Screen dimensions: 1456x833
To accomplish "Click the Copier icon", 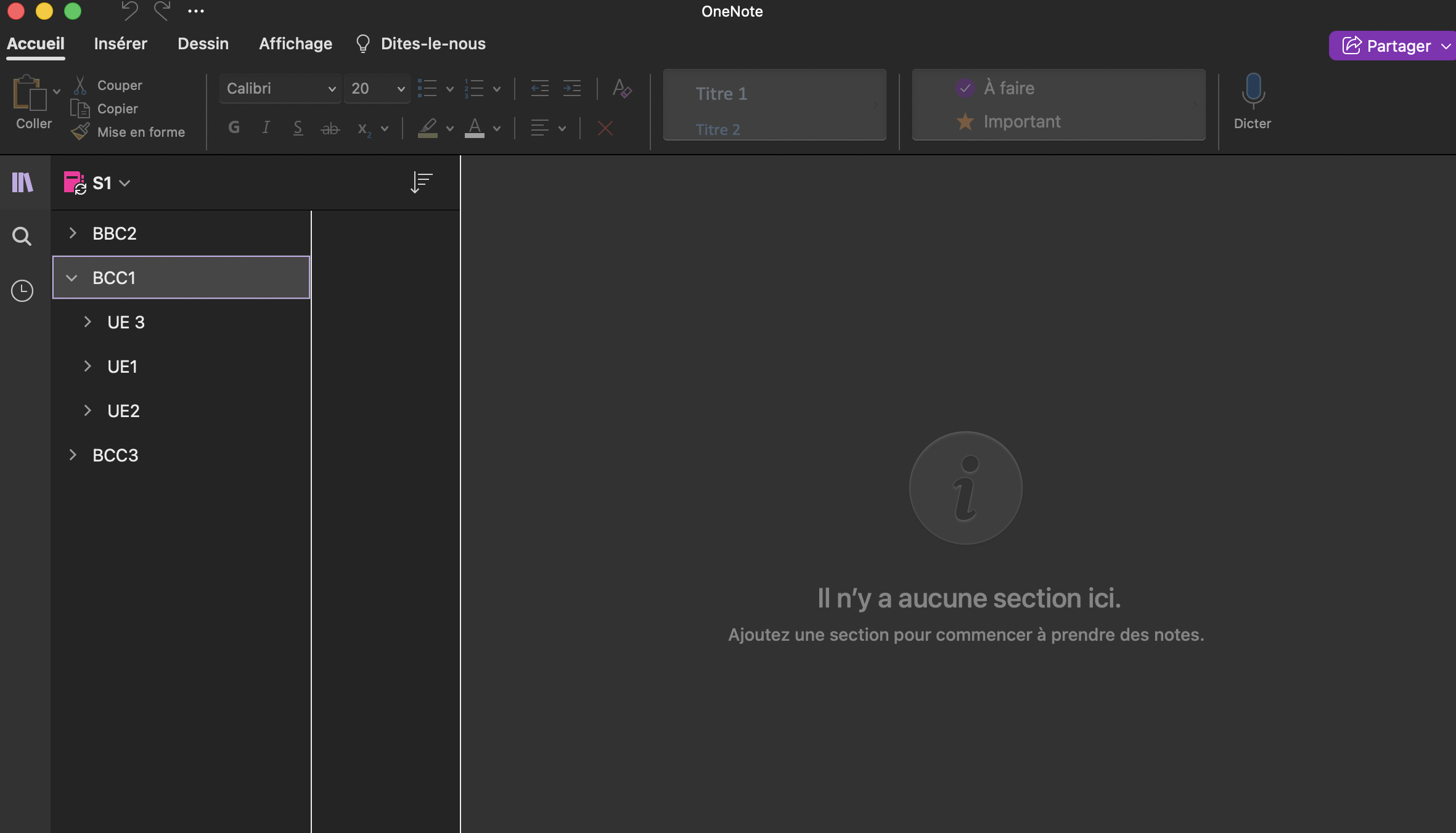I will pos(80,108).
